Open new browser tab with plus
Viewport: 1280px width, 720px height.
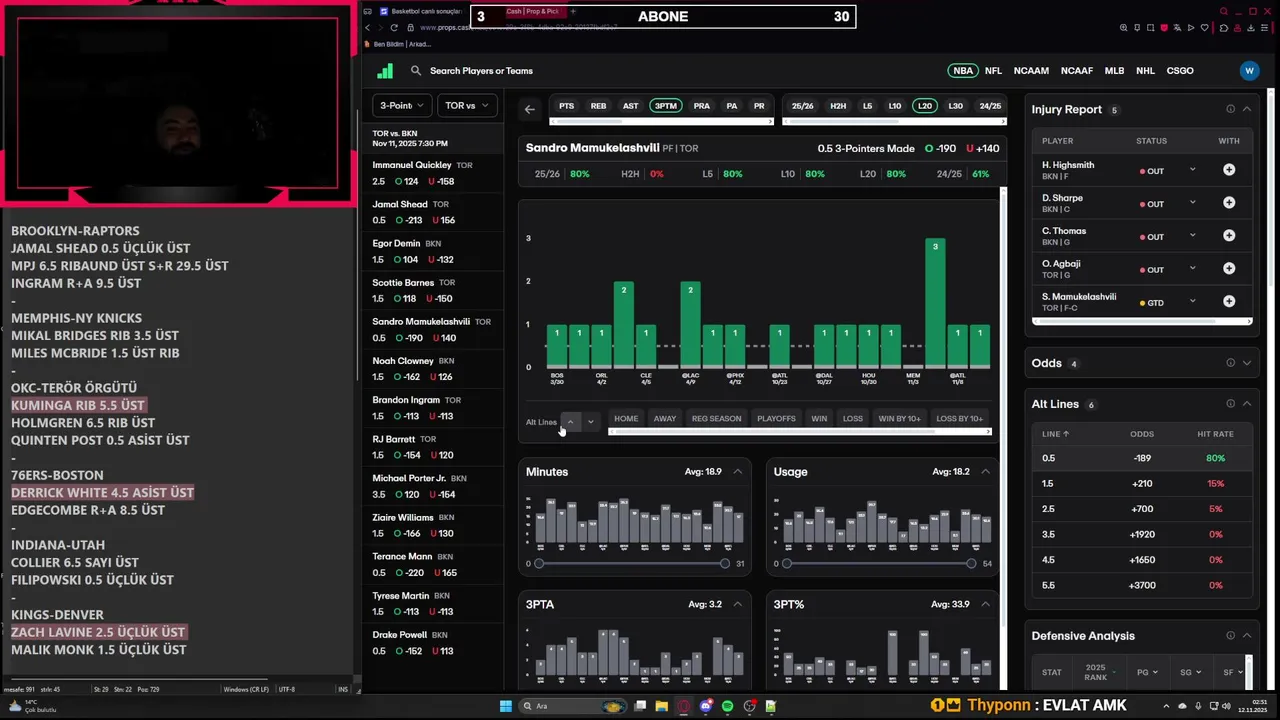[573, 11]
